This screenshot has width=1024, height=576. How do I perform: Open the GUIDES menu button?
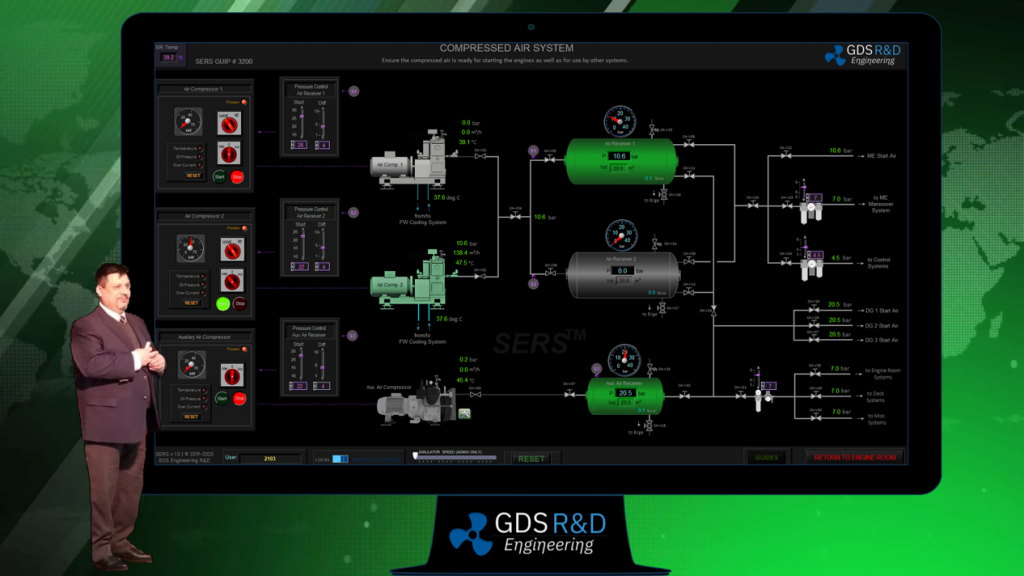coord(767,458)
